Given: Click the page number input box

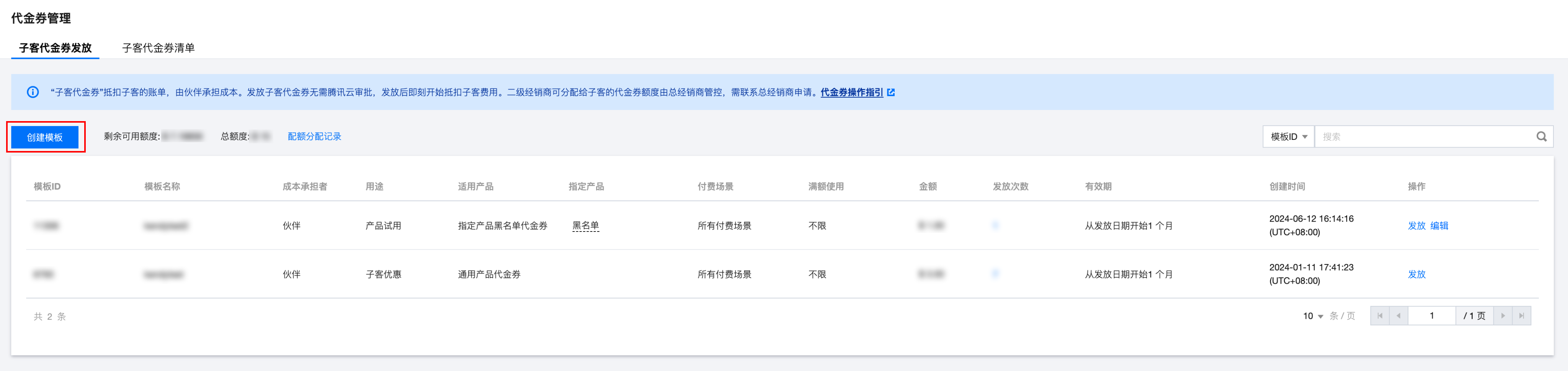Looking at the screenshot, I should point(1432,315).
